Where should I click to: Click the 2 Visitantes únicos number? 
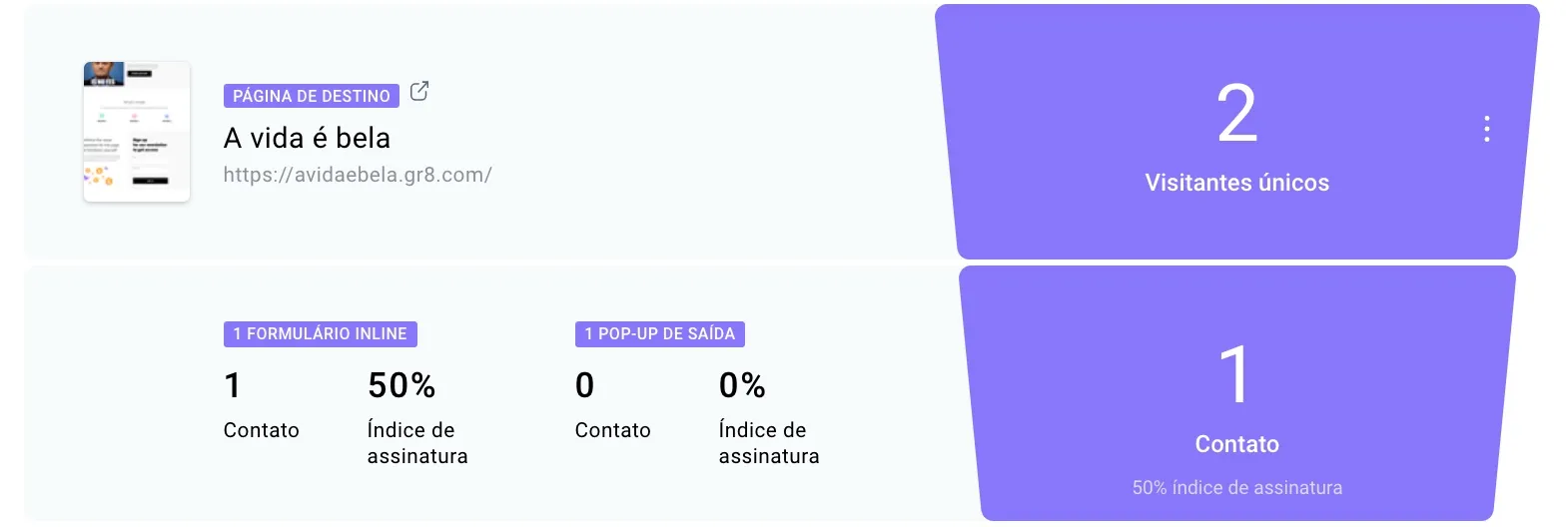pos(1236,113)
